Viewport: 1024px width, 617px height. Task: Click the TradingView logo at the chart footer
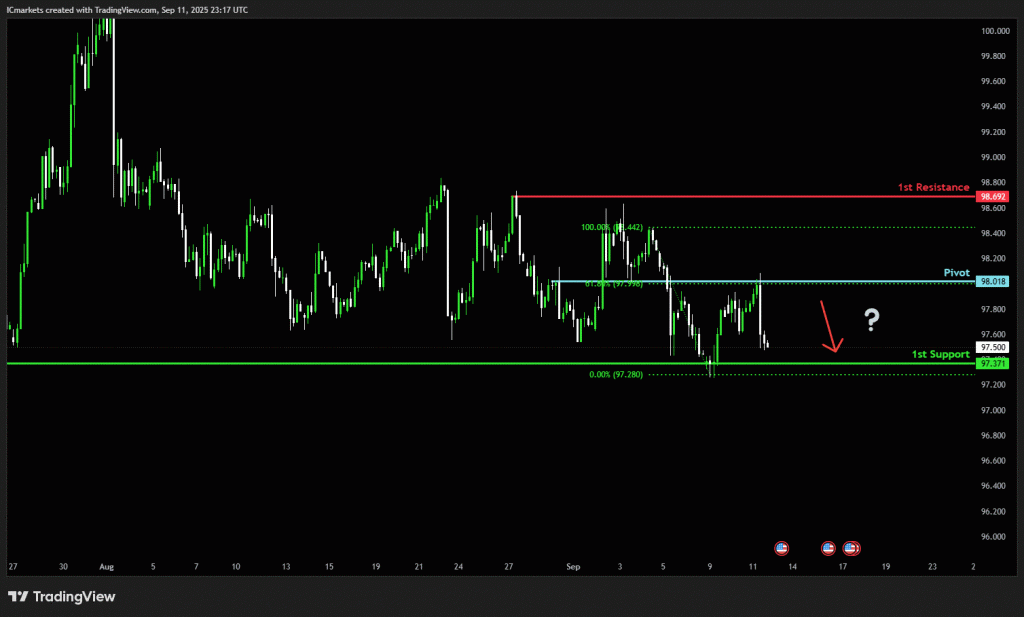(61, 596)
